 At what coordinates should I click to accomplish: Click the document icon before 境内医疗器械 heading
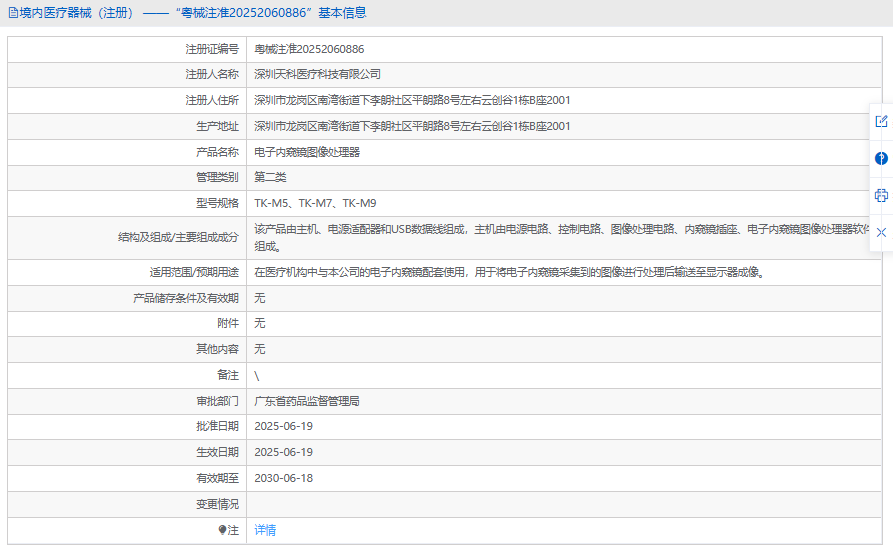tap(12, 13)
